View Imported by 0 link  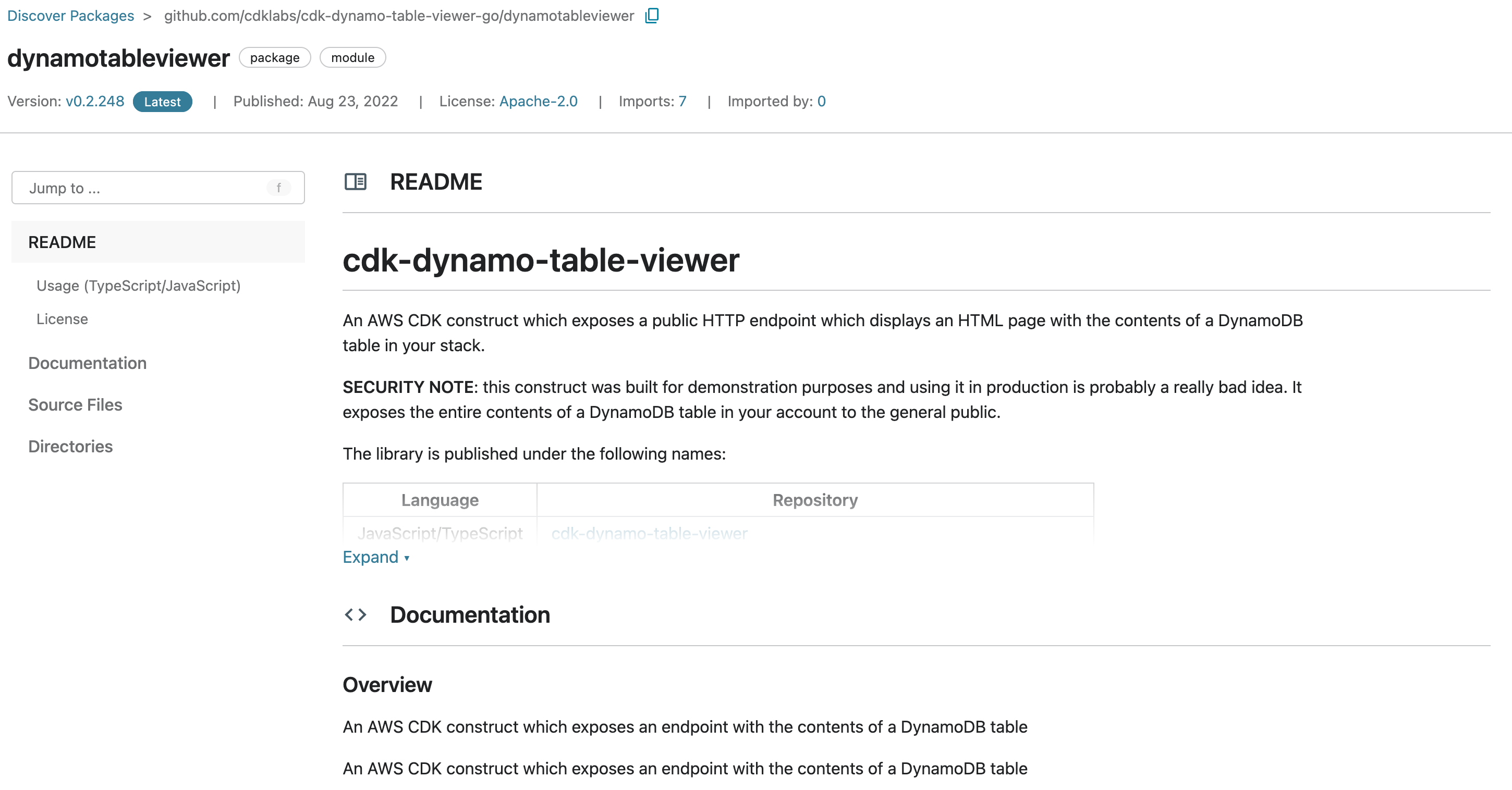(821, 102)
